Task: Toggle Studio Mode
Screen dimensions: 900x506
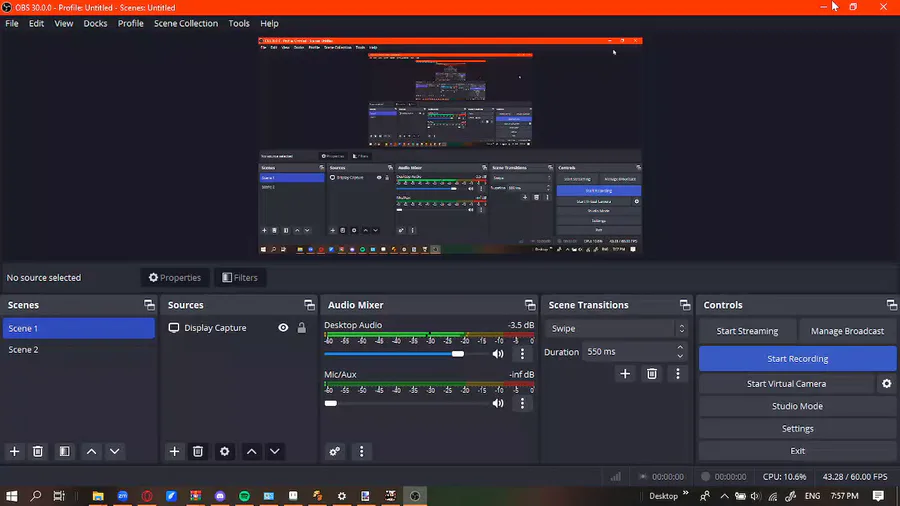Action: coord(797,406)
